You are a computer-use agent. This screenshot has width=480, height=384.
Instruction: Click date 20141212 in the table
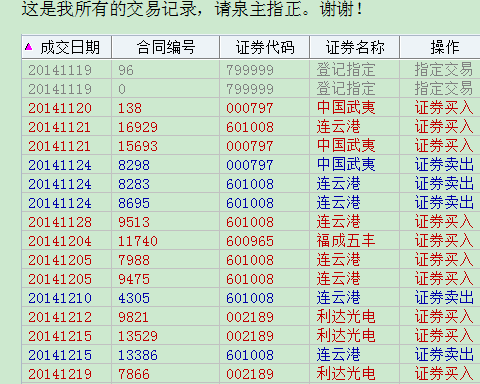[x=60, y=317]
